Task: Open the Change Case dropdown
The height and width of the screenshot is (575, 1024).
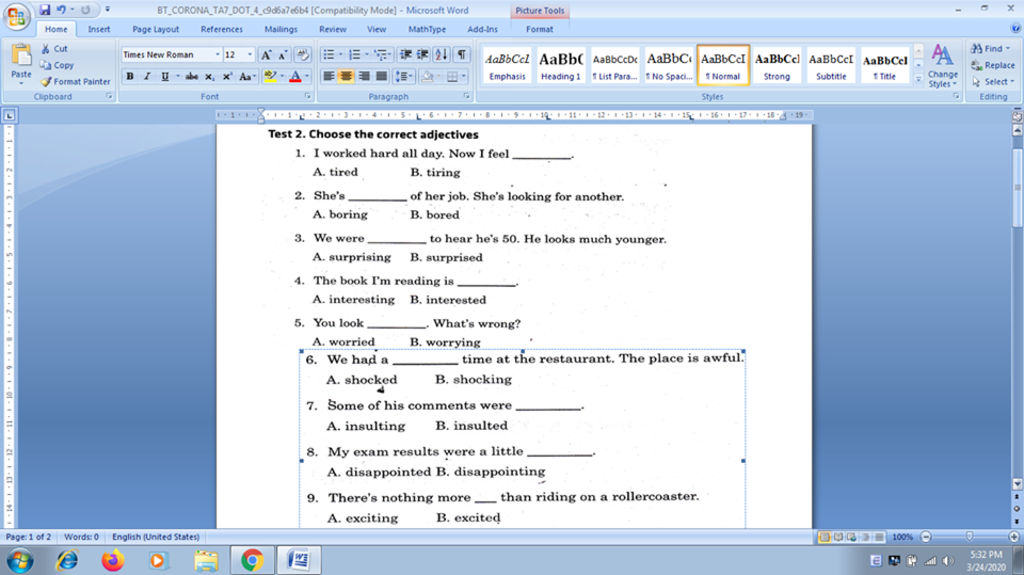Action: click(247, 76)
